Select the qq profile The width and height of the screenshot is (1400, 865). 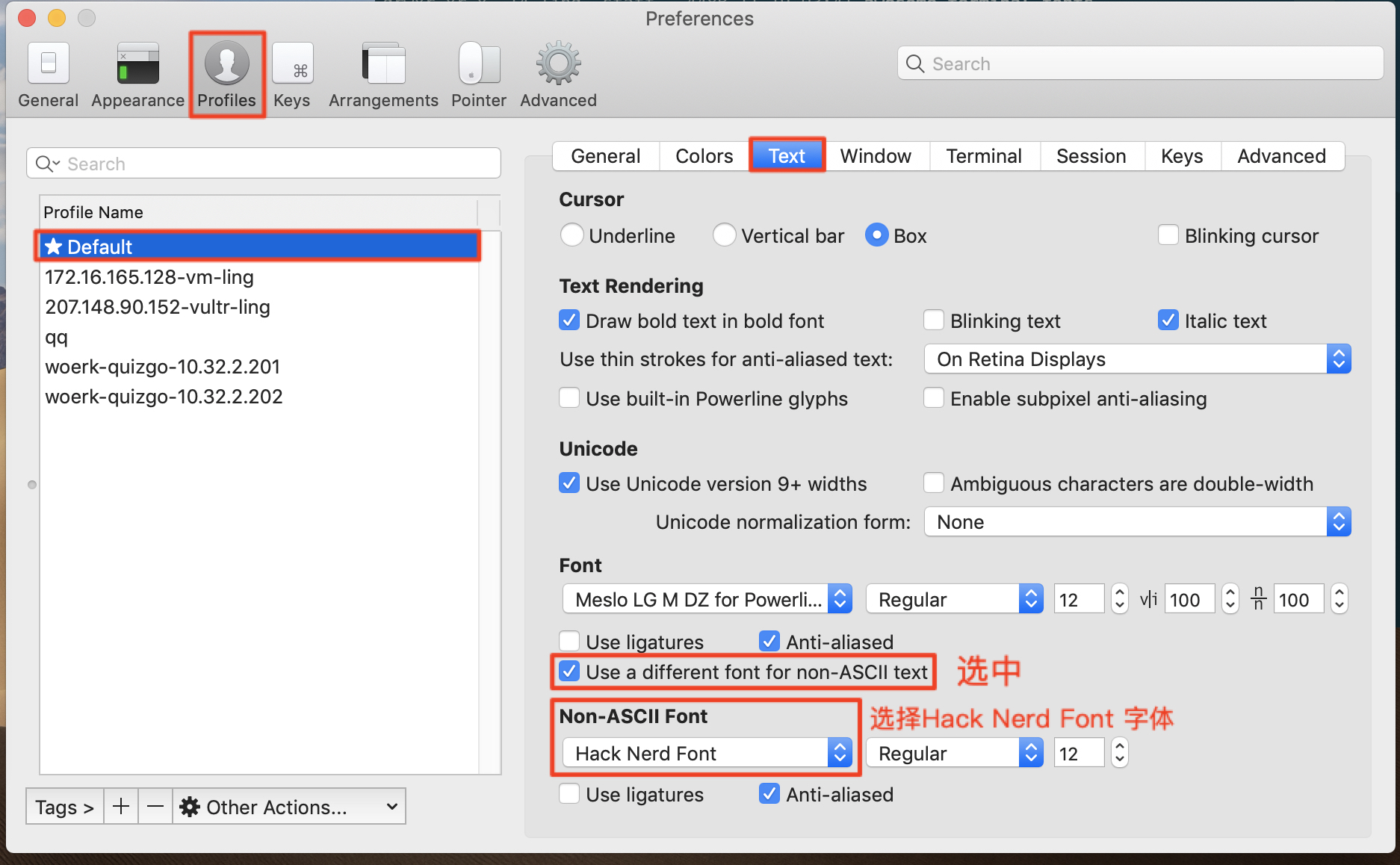pyautogui.click(x=258, y=337)
